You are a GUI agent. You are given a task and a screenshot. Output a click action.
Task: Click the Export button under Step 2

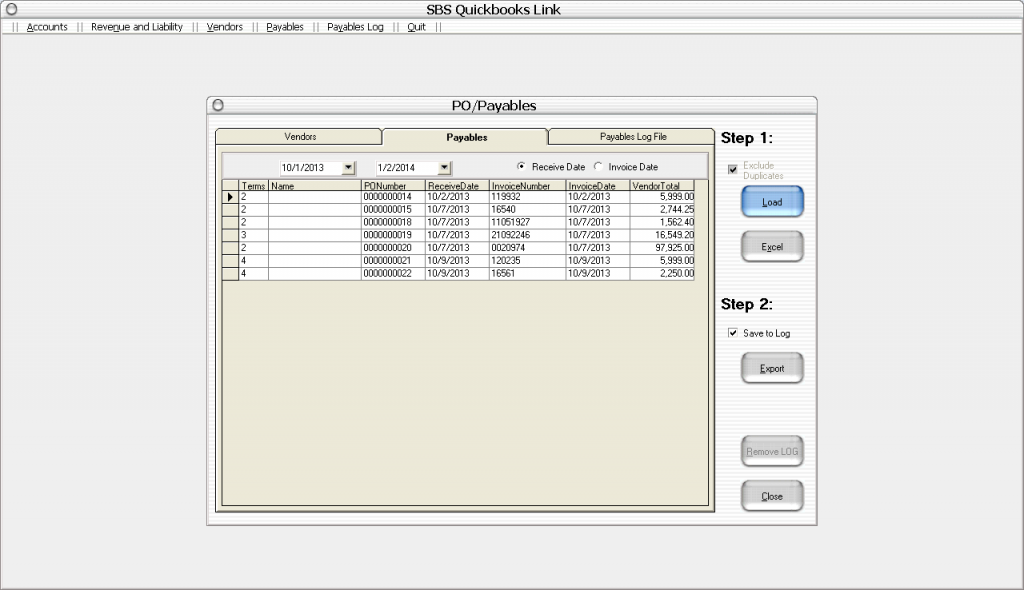pyautogui.click(x=771, y=367)
